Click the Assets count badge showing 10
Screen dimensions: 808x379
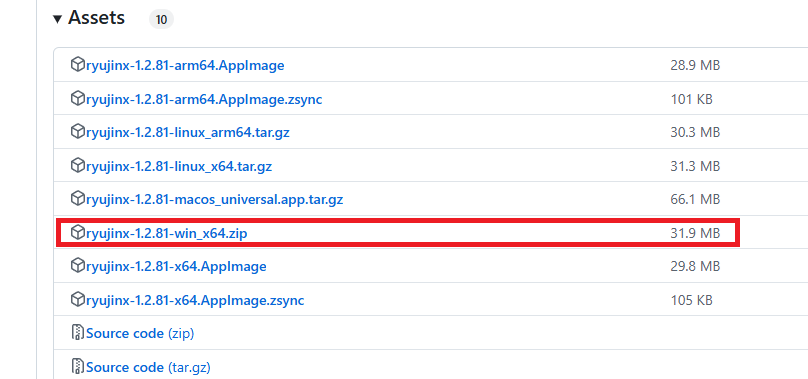pyautogui.click(x=161, y=20)
